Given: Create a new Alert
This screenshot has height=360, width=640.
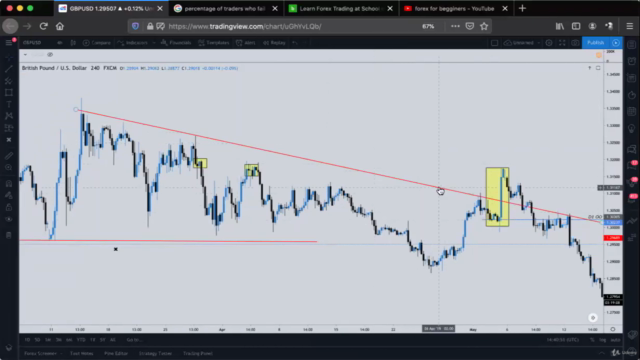Looking at the screenshot, I should [246, 42].
